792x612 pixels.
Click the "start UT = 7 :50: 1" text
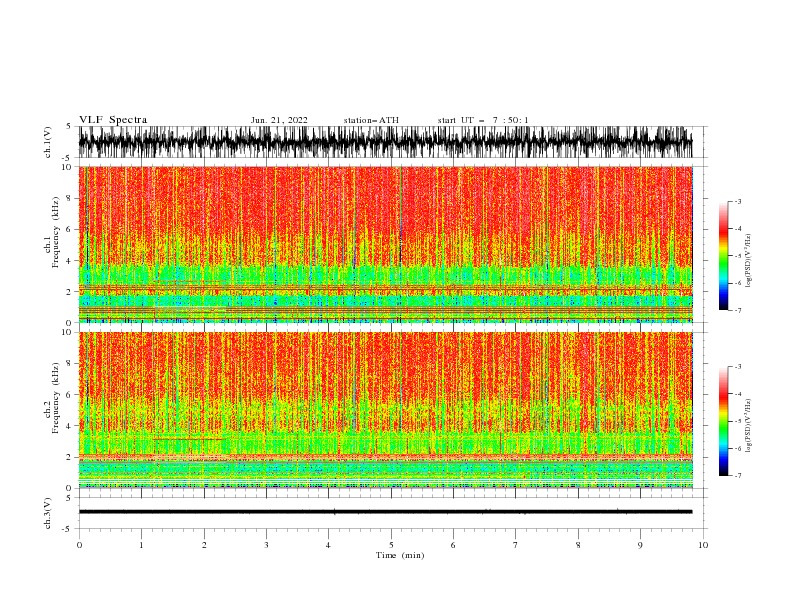[483, 120]
